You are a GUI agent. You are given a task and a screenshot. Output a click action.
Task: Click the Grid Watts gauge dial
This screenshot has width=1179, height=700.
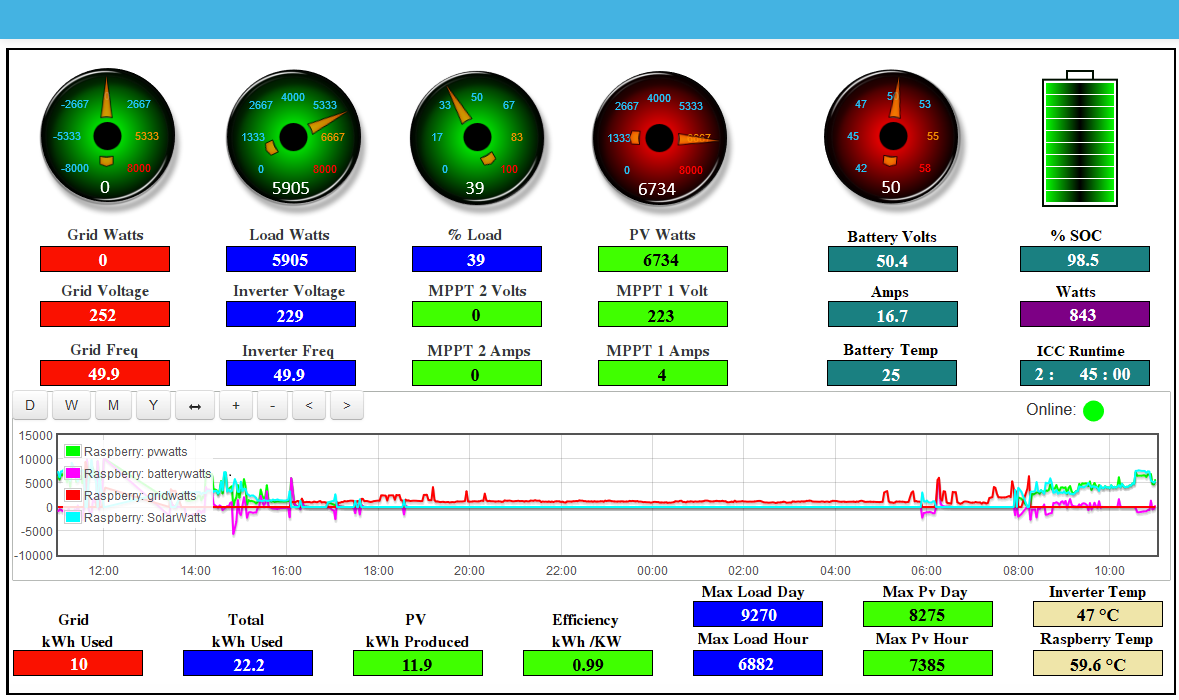click(x=107, y=136)
